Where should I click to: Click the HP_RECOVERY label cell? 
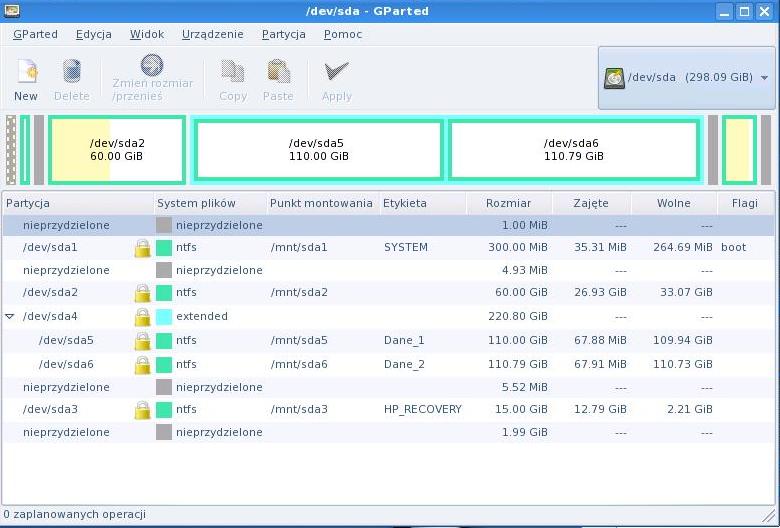point(423,410)
